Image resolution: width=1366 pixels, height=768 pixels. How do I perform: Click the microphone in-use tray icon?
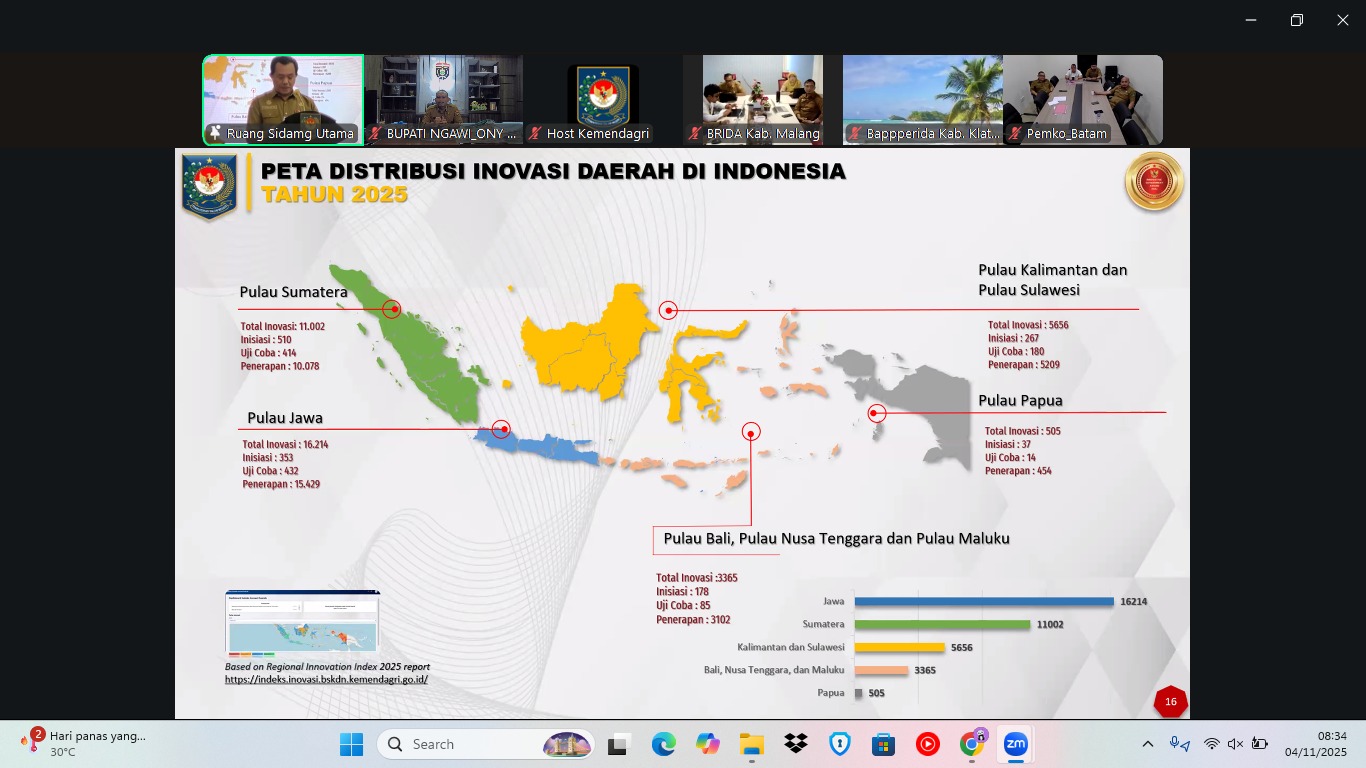coord(1180,744)
